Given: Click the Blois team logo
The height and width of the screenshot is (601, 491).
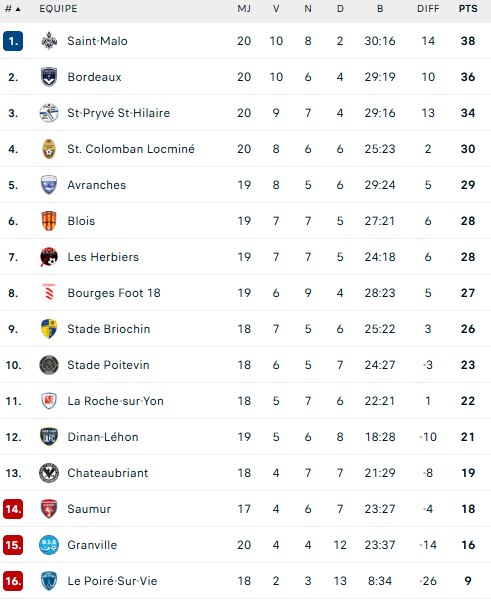Looking at the screenshot, I should (49, 221).
